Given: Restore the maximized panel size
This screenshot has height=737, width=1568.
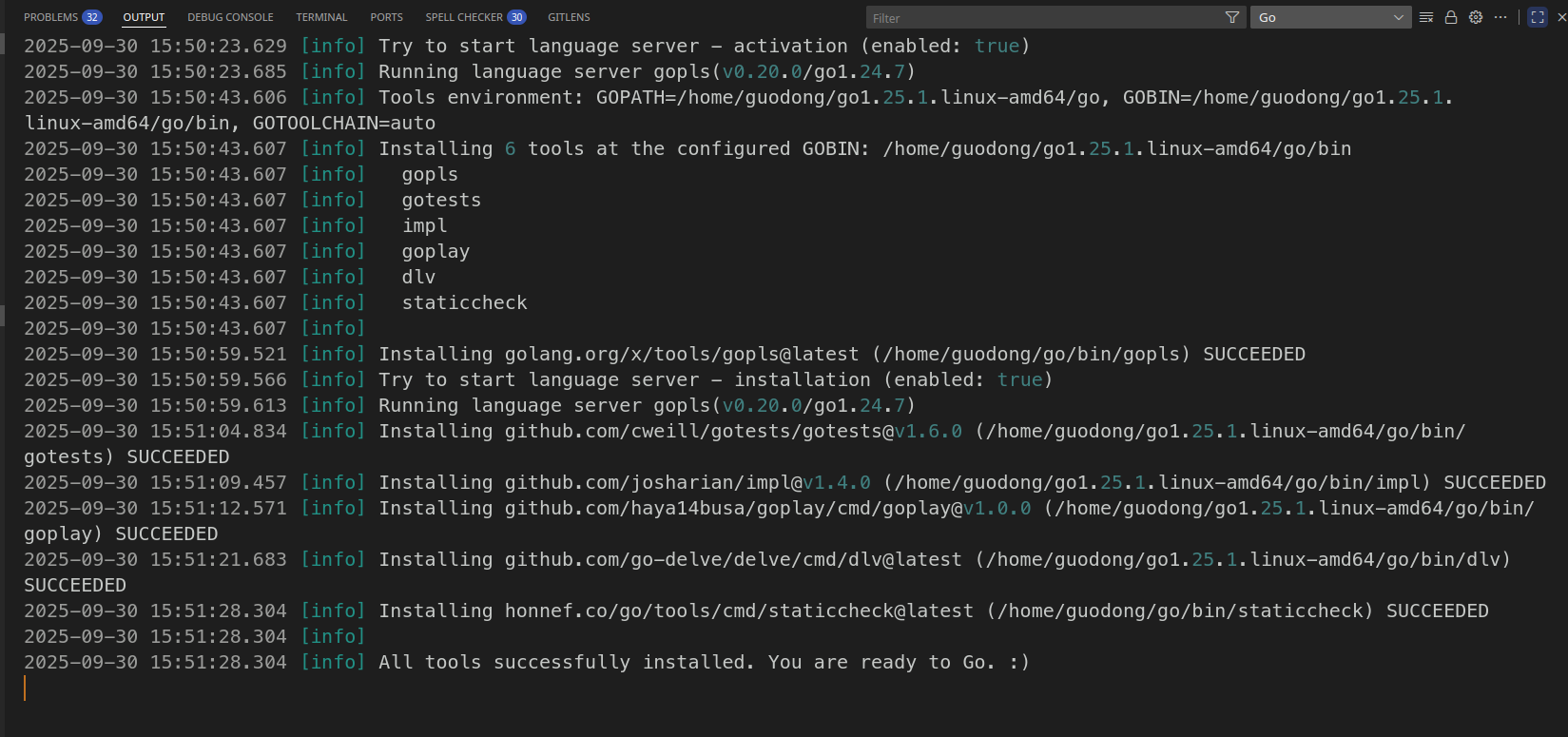Looking at the screenshot, I should (1538, 17).
